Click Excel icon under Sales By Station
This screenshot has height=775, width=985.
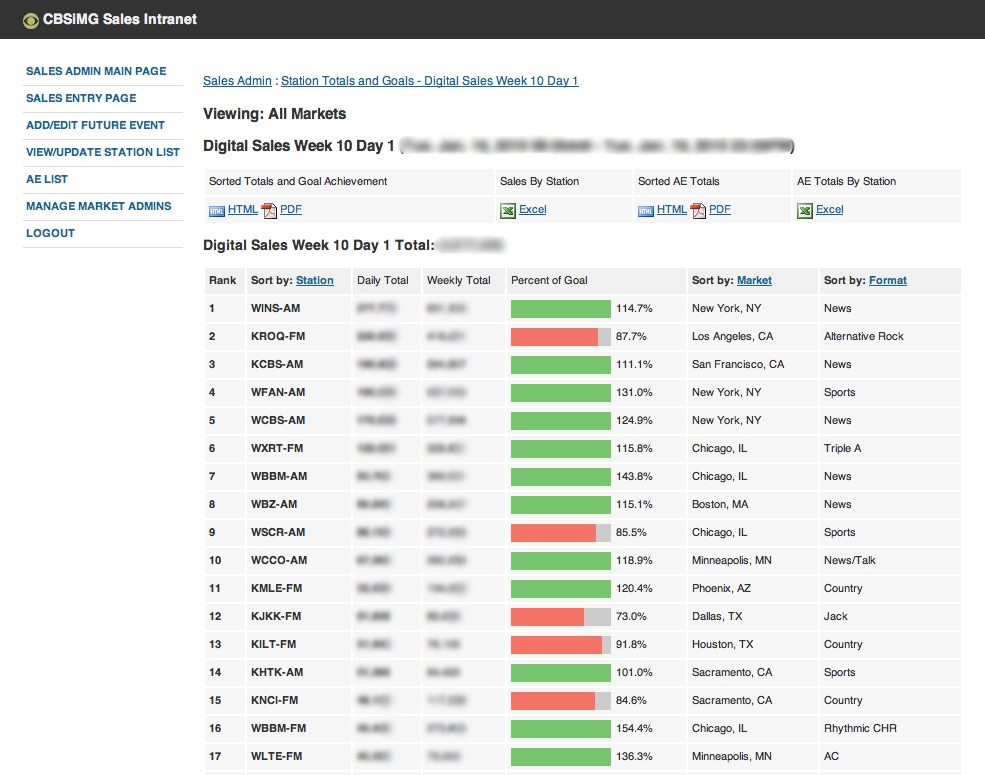click(x=508, y=210)
